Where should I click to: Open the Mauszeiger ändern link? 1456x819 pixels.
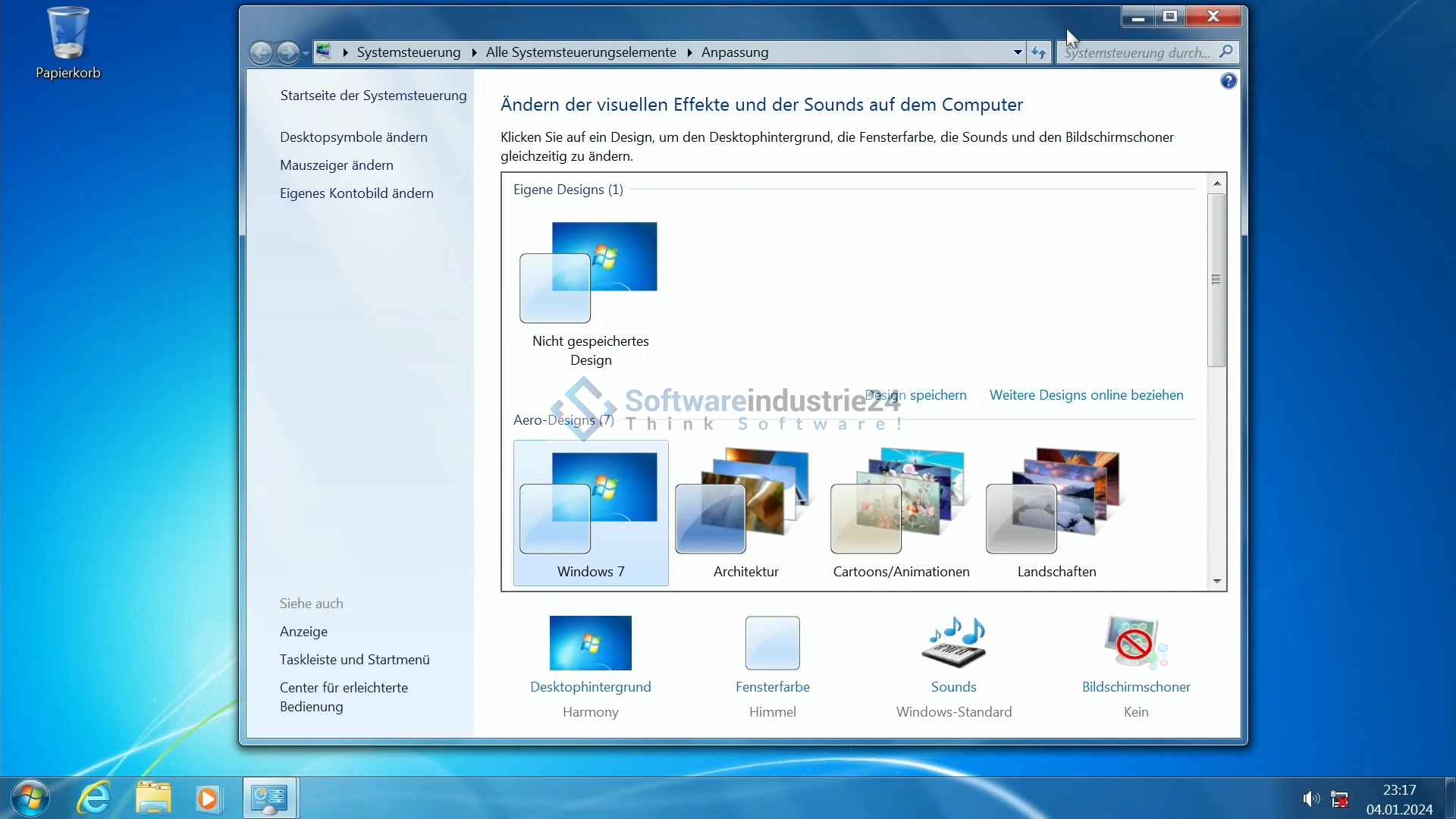[x=336, y=165]
